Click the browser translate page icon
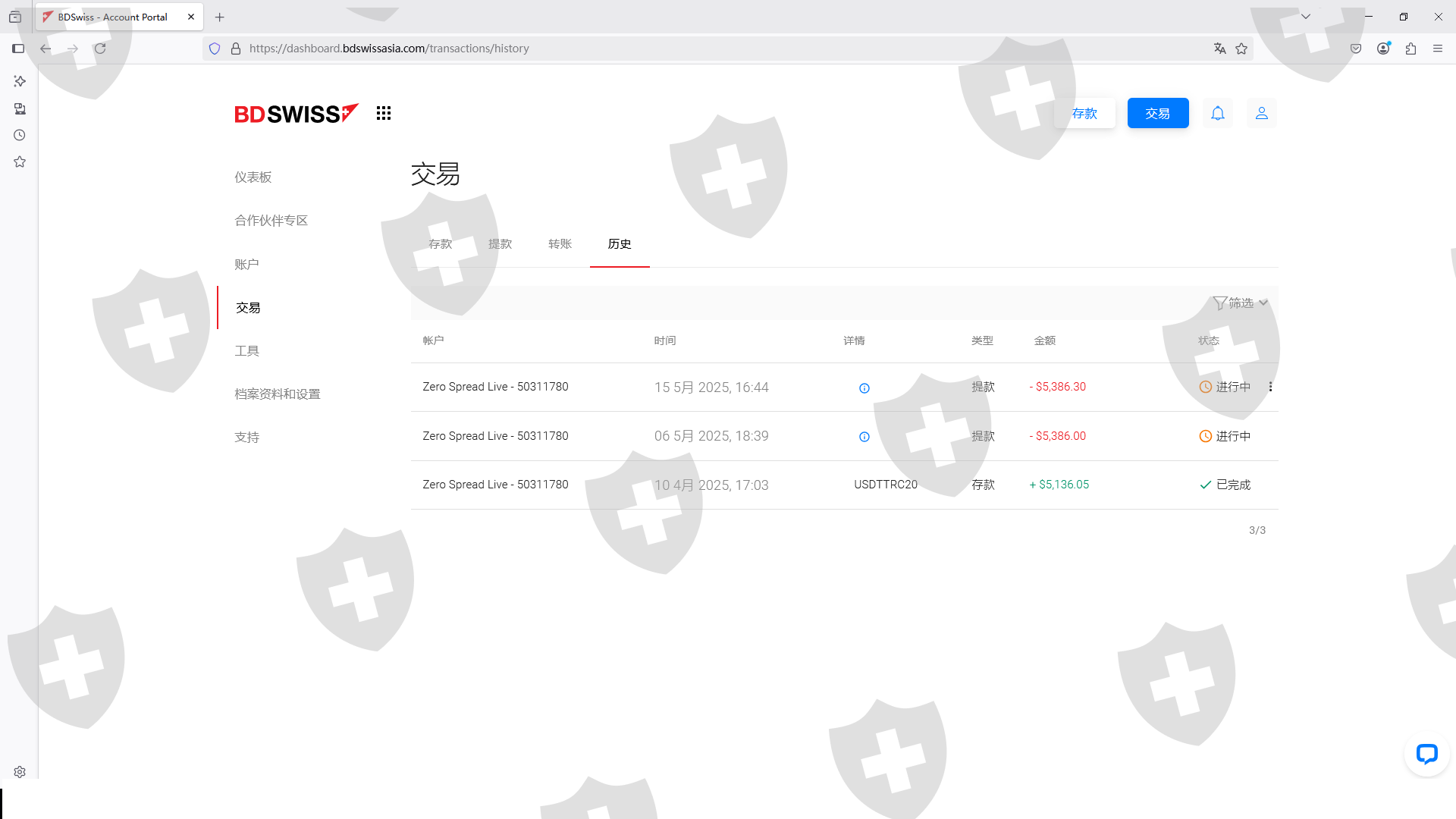Viewport: 1456px width, 819px height. pos(1219,49)
